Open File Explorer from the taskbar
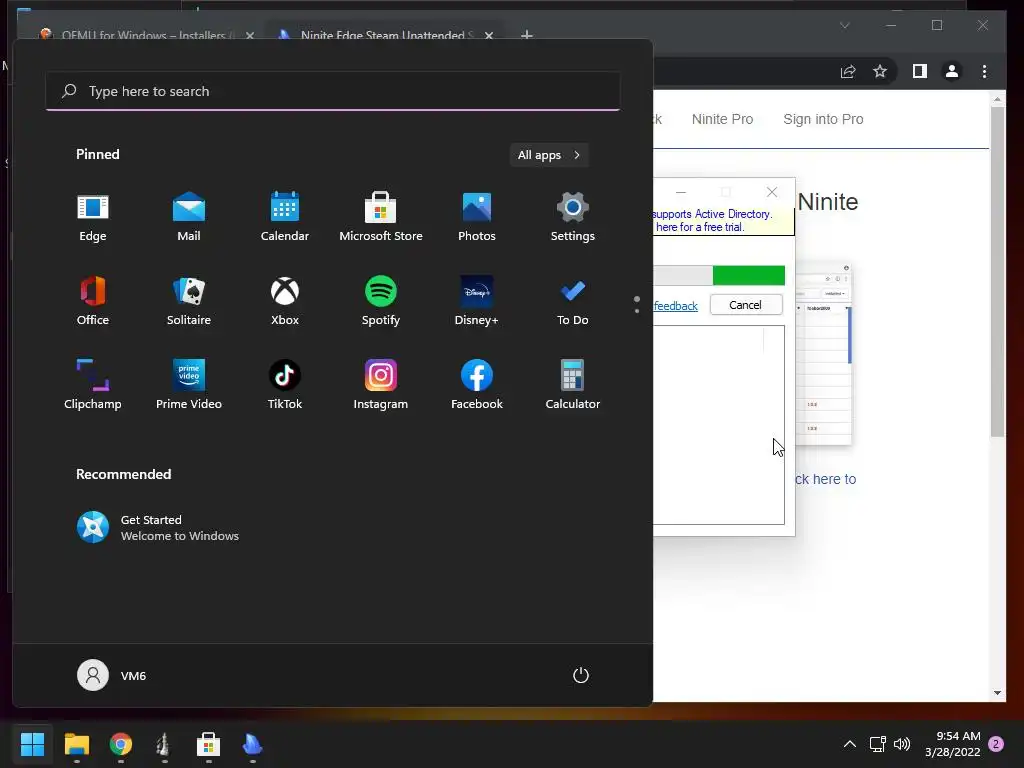The width and height of the screenshot is (1024, 768). (76, 744)
